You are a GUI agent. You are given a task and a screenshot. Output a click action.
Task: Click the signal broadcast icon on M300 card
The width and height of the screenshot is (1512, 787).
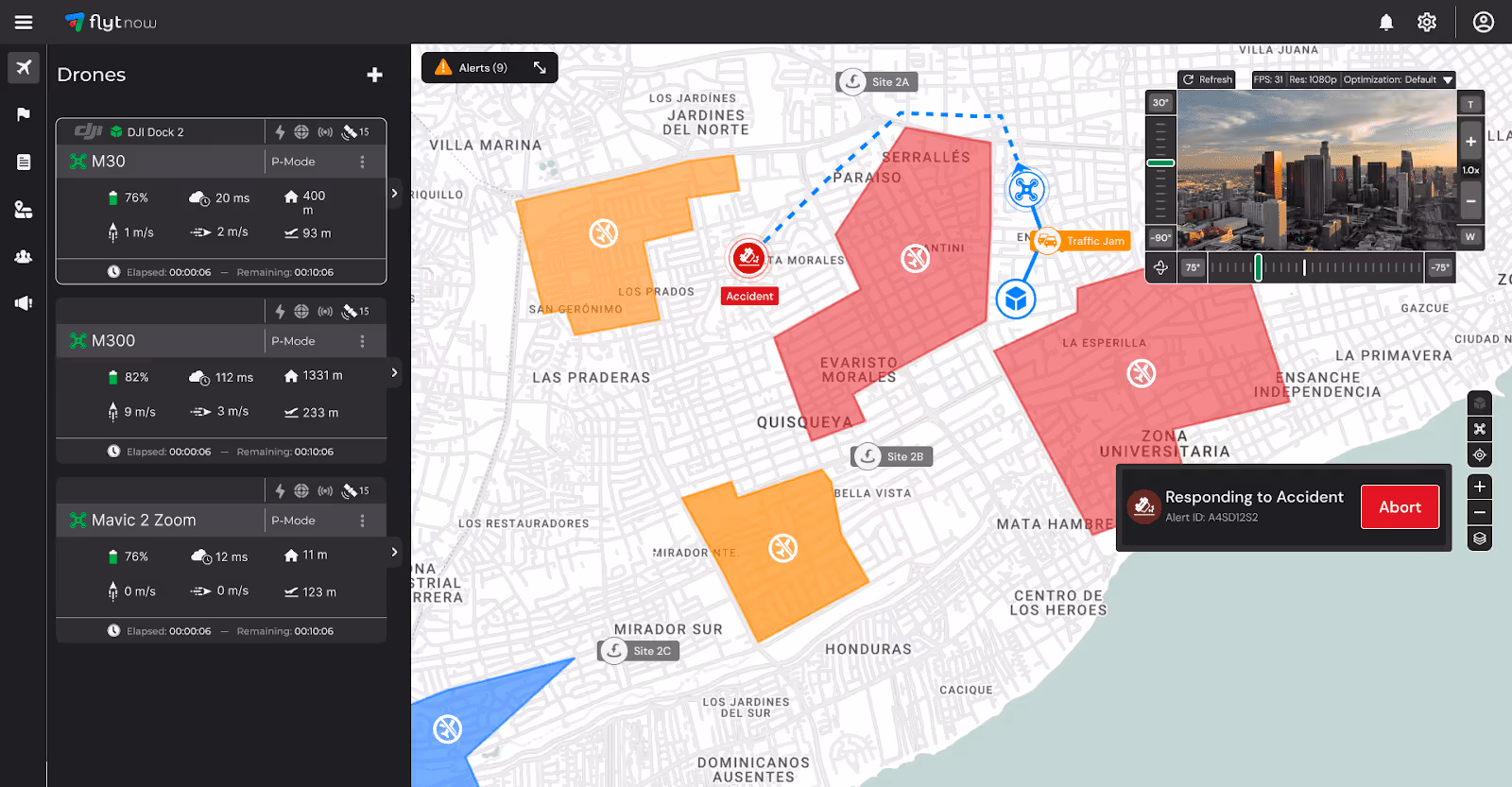[x=325, y=312]
